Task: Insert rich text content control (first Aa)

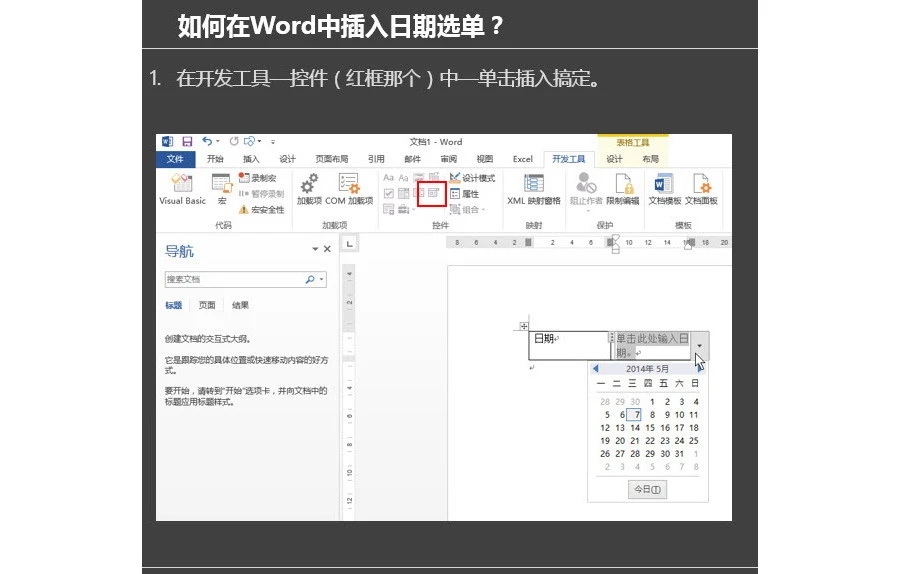Action: tap(389, 177)
